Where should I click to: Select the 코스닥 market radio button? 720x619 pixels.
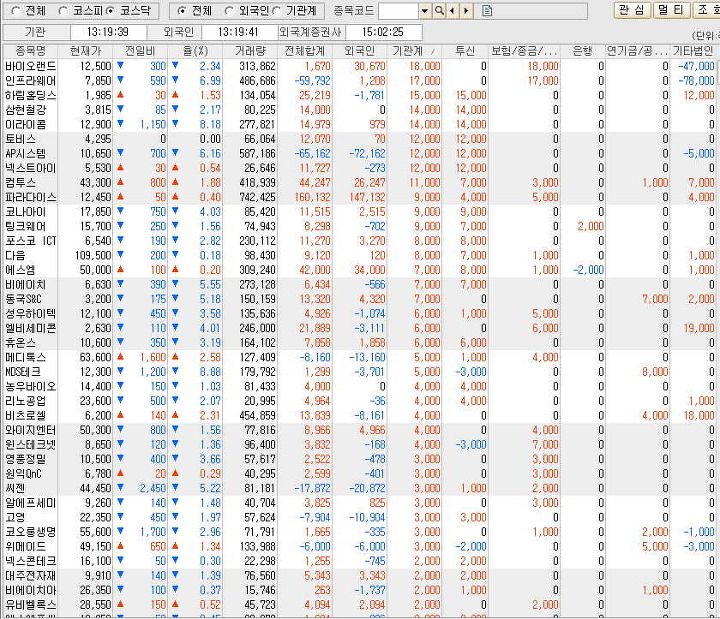tap(110, 11)
